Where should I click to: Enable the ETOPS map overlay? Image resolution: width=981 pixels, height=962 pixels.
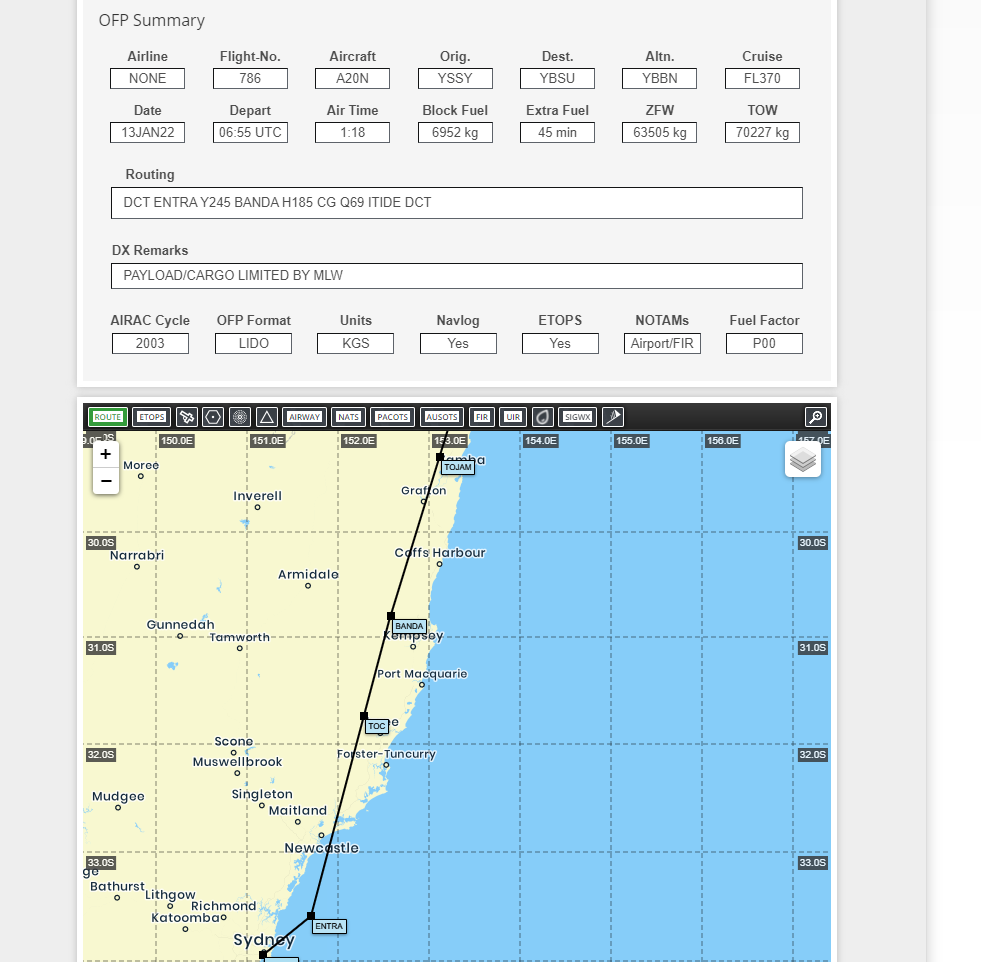151,417
